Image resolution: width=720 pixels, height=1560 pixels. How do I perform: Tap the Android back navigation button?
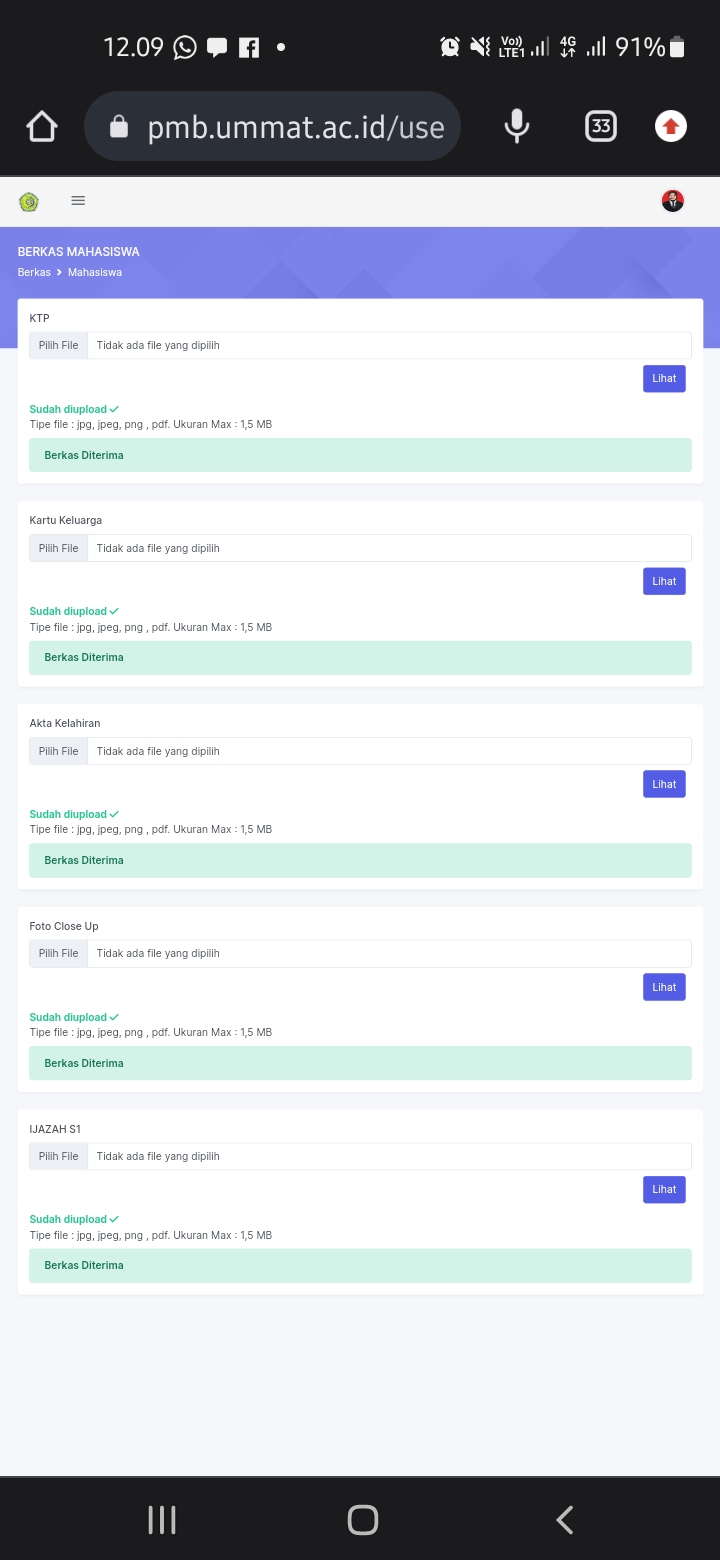click(564, 1520)
